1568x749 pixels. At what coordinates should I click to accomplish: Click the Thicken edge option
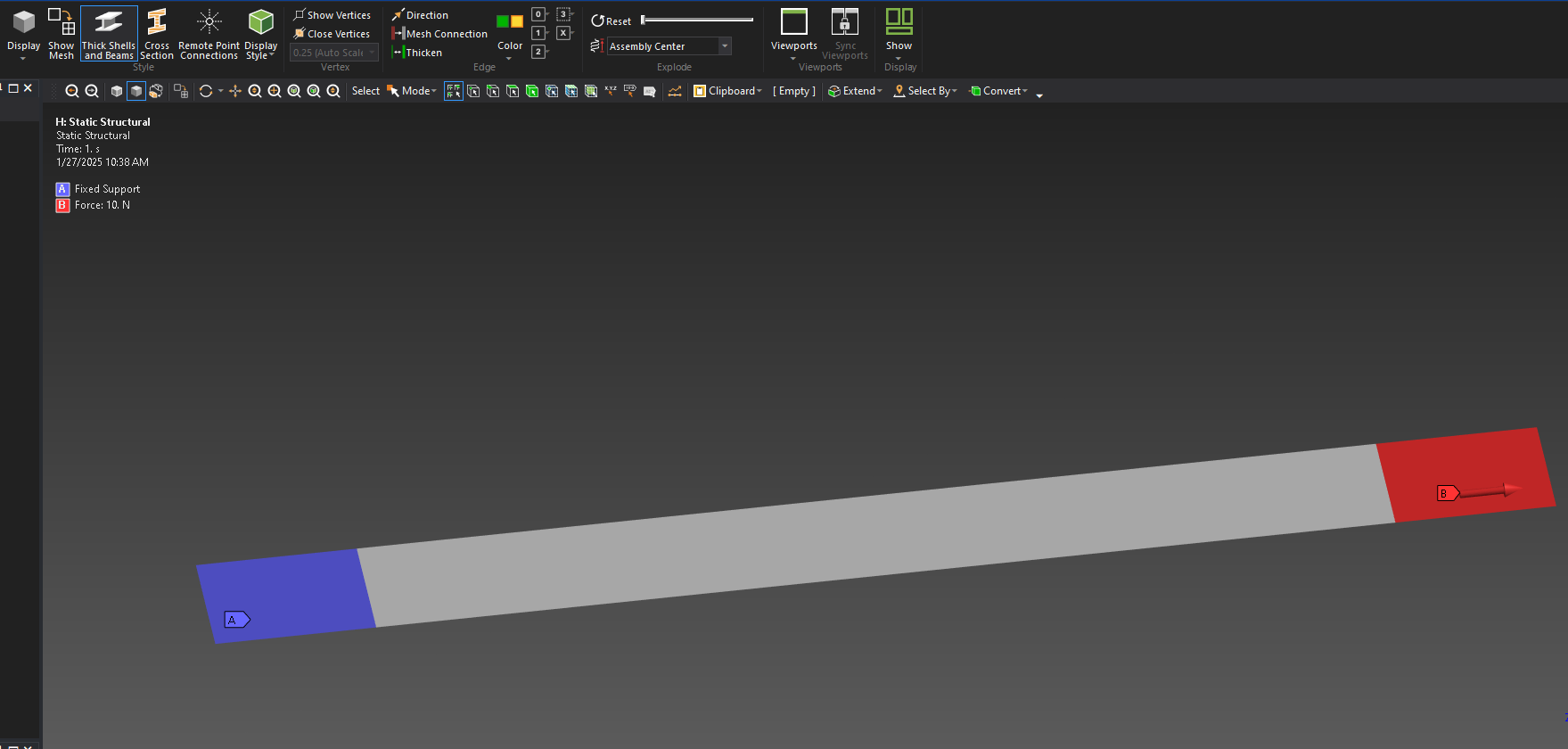coord(417,53)
